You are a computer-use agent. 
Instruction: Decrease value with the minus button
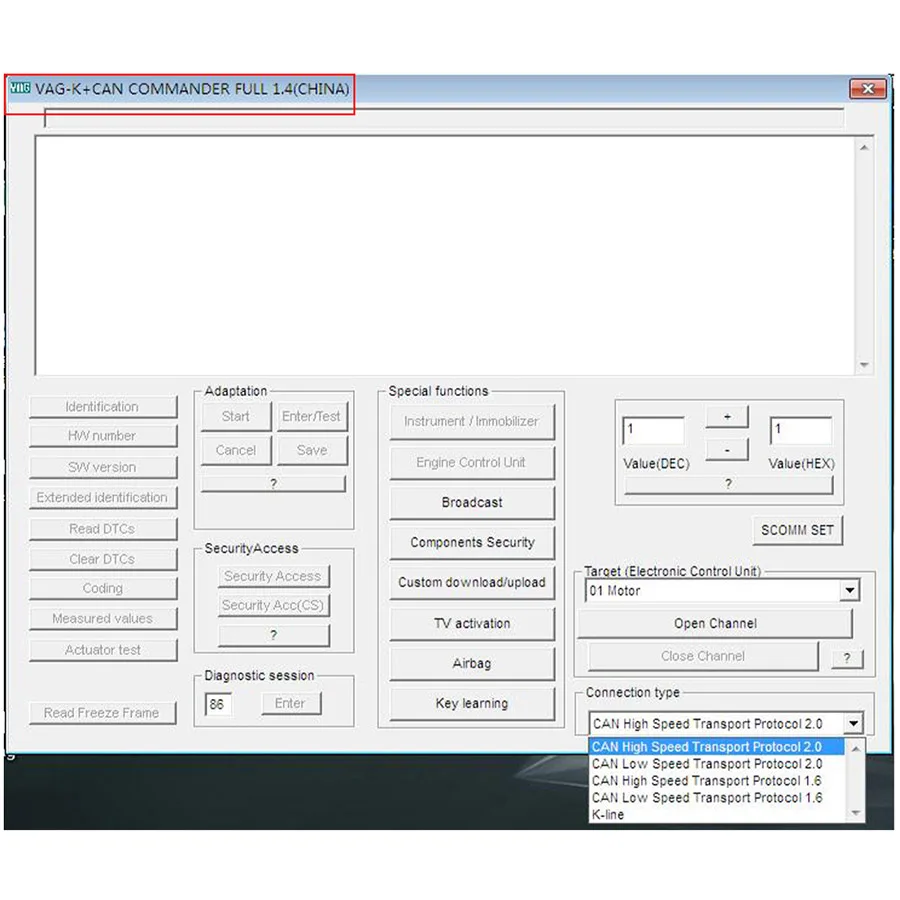point(727,450)
